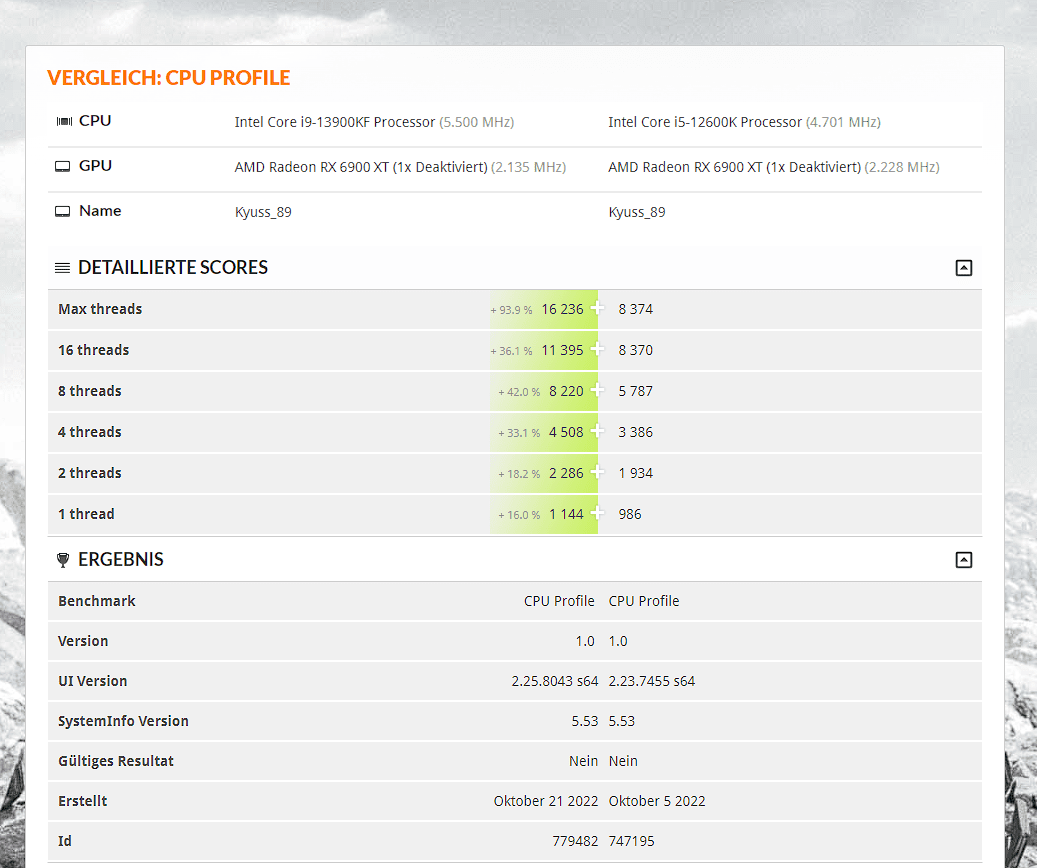Click the +93.9 % difference label

click(x=511, y=310)
